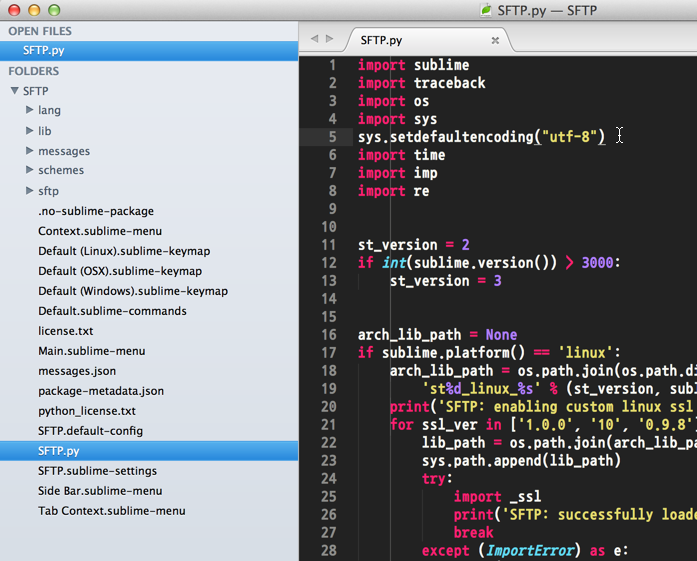The image size is (697, 561).
Task: Expand the lib folder
Action: [29, 130]
